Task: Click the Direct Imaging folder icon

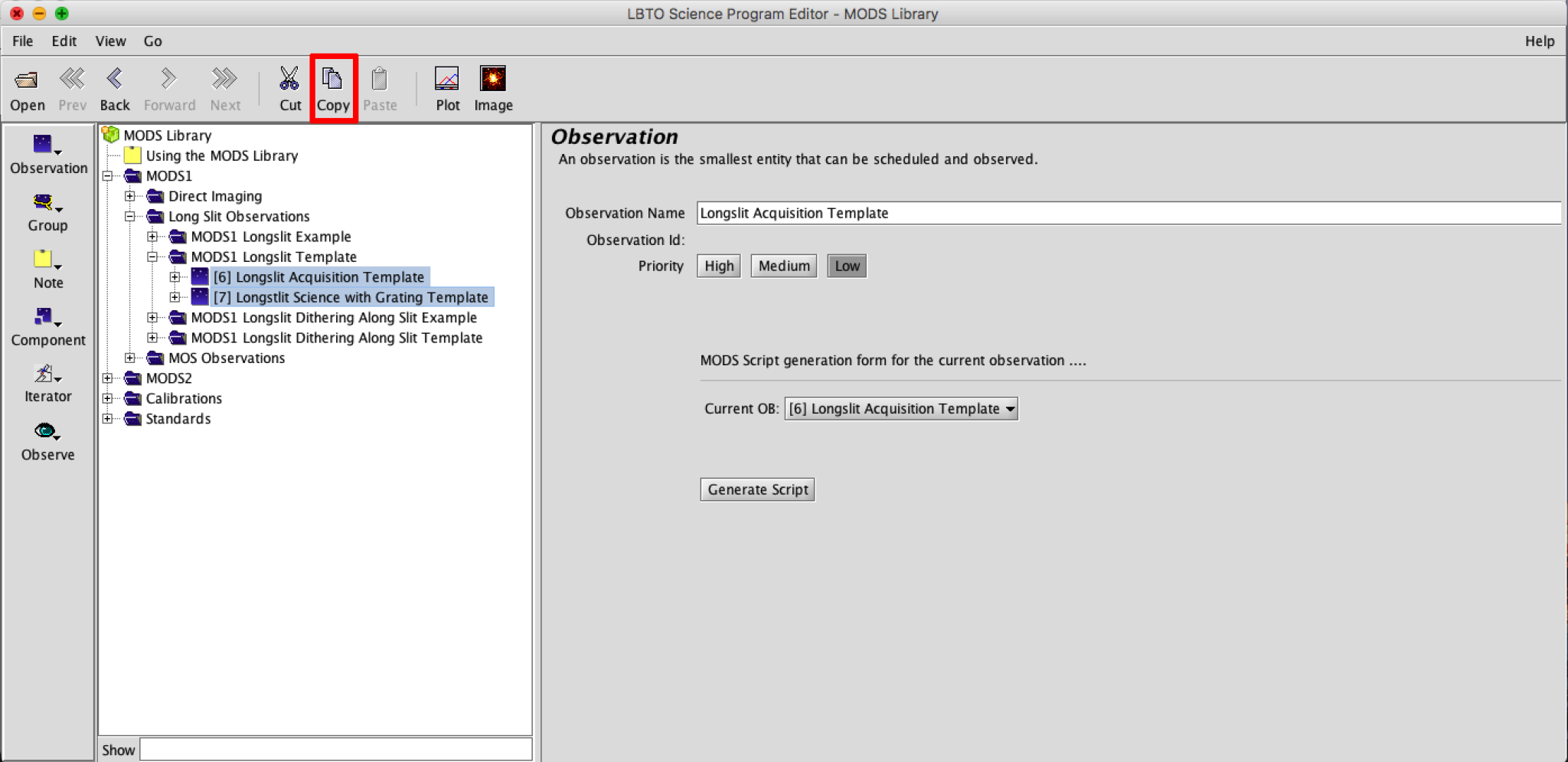Action: click(155, 196)
